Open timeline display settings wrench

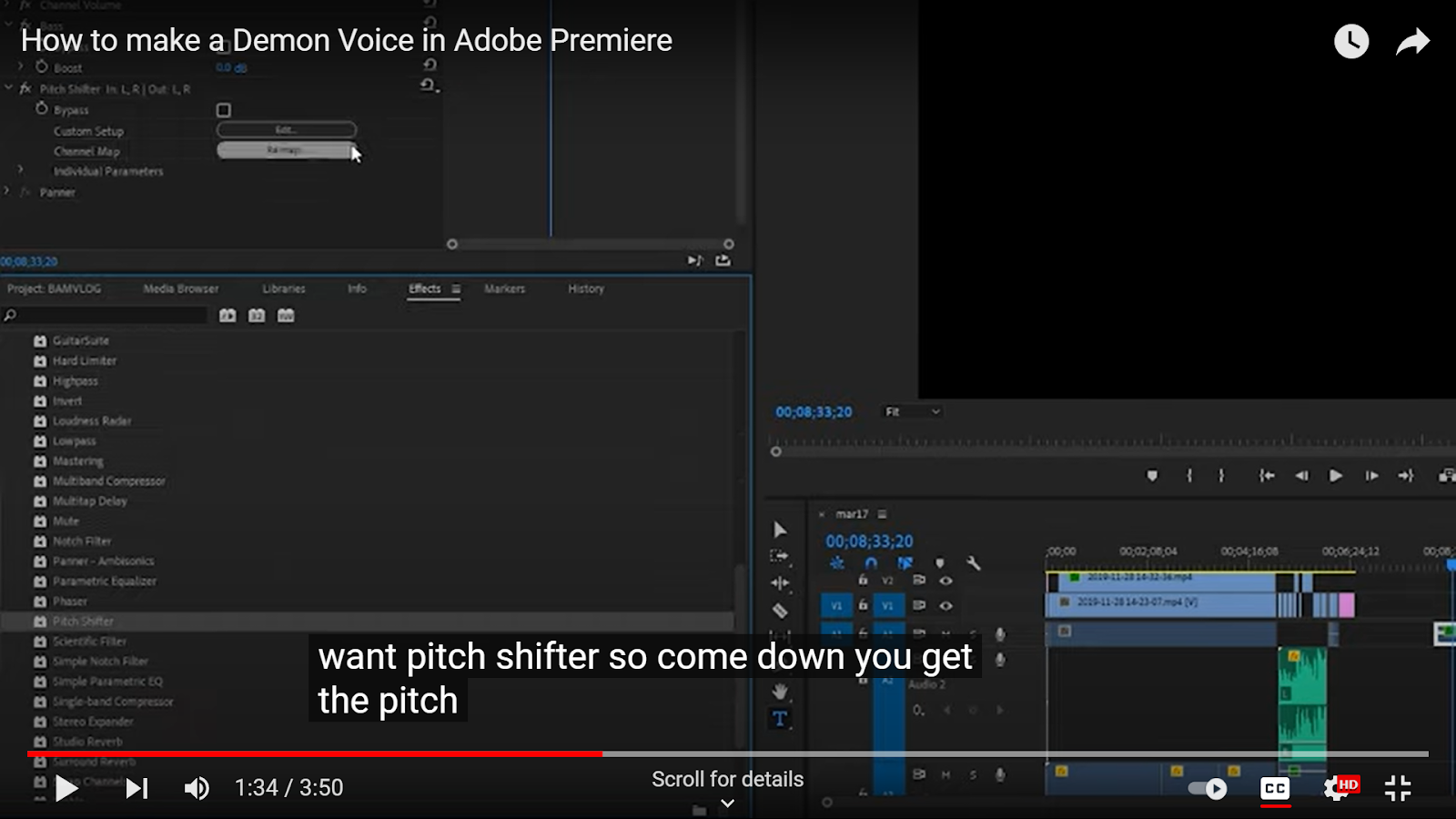[x=974, y=563]
